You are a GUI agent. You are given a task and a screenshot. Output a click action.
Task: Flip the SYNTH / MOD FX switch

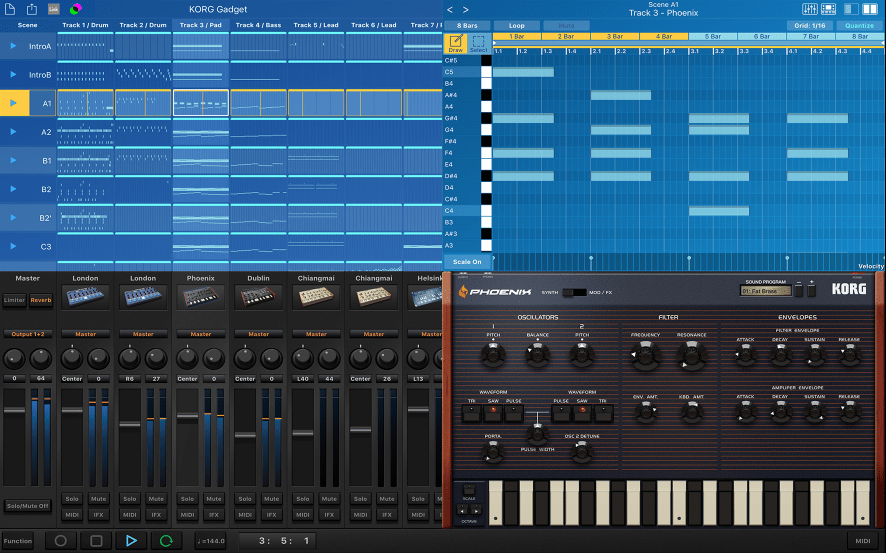tap(575, 292)
